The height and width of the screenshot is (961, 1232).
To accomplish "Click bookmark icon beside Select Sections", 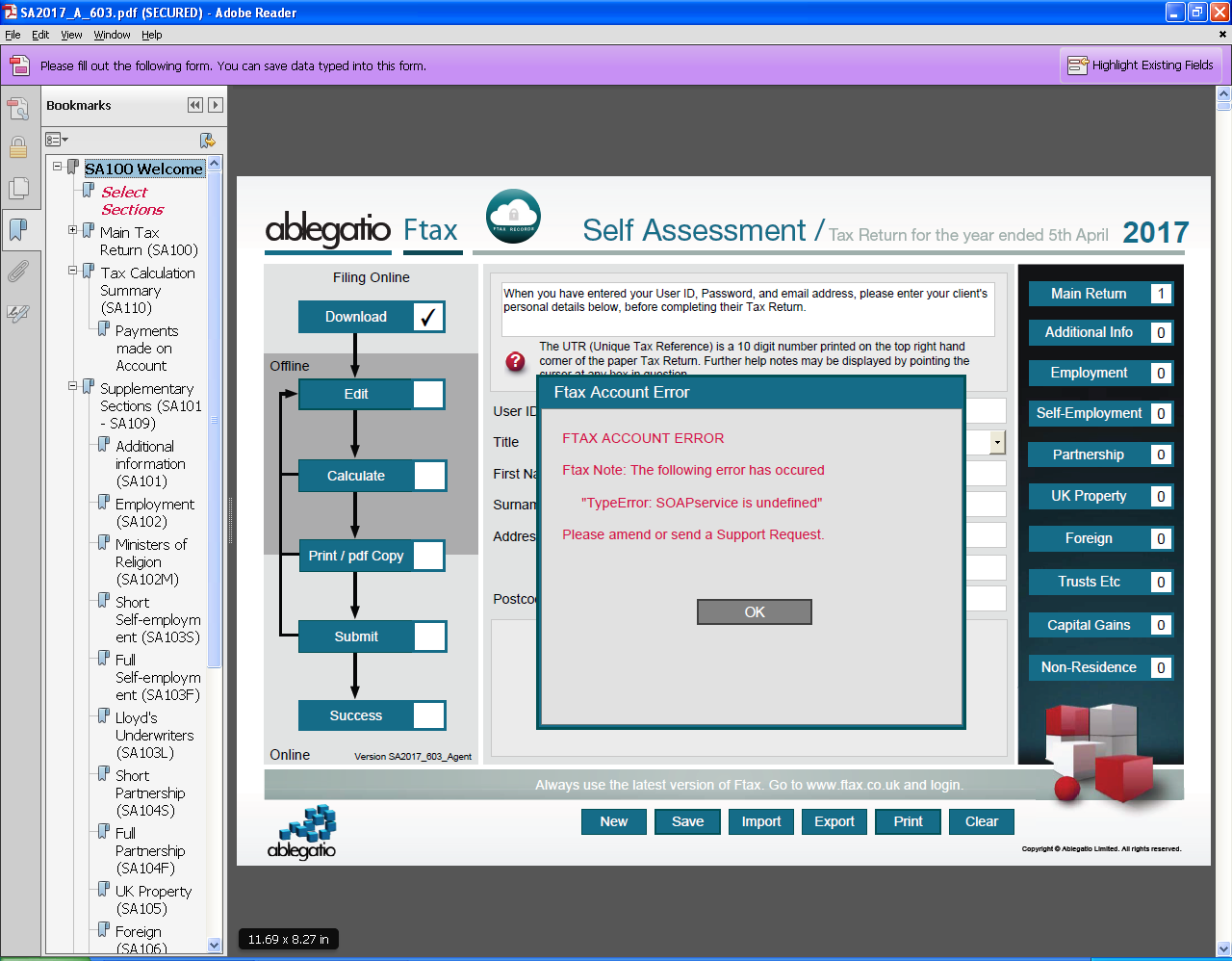I will click(x=89, y=191).
